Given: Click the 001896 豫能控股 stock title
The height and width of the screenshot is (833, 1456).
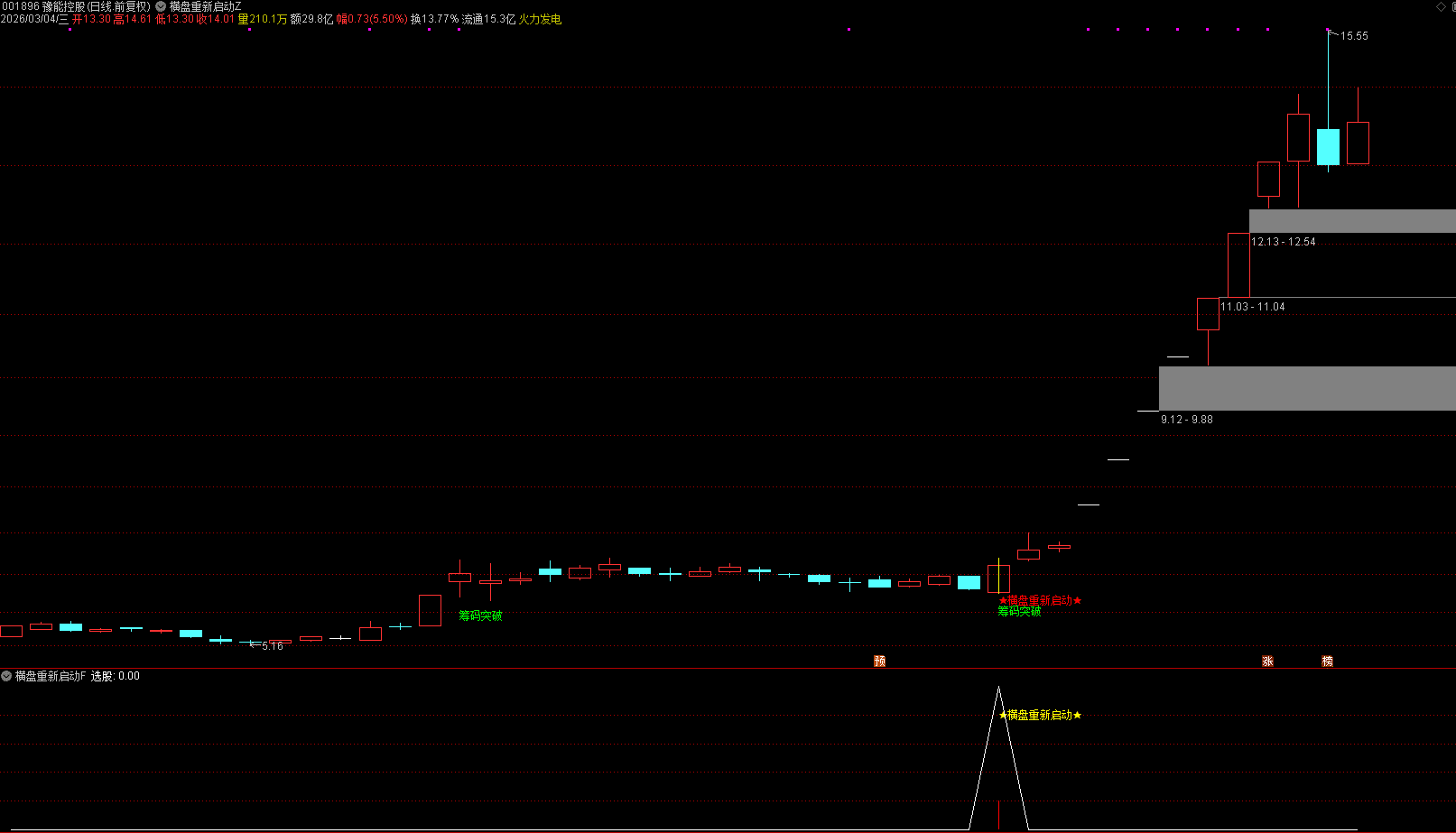Looking at the screenshot, I should 76,6.
